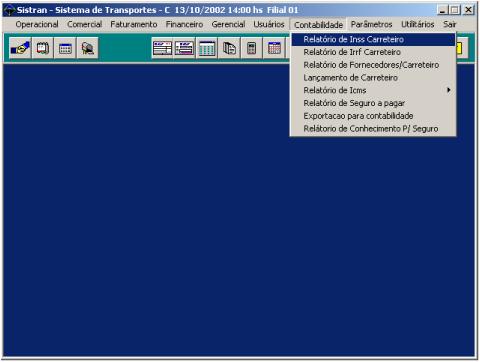
Task: Click the Sistran application title bar icon
Action: point(9,10)
